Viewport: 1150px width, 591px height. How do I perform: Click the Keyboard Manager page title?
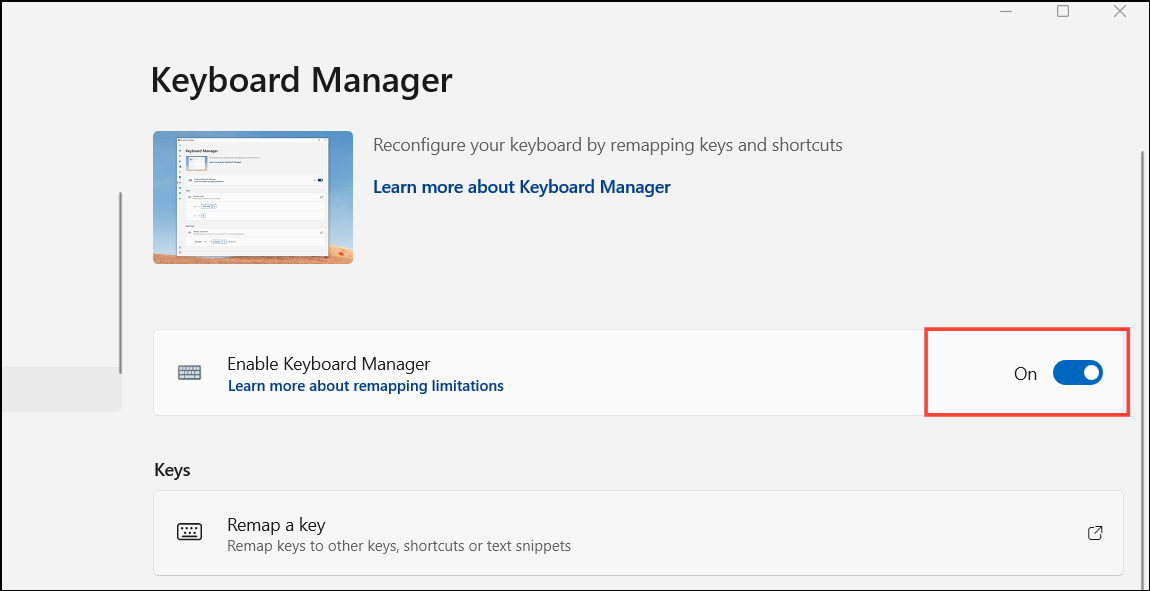302,80
